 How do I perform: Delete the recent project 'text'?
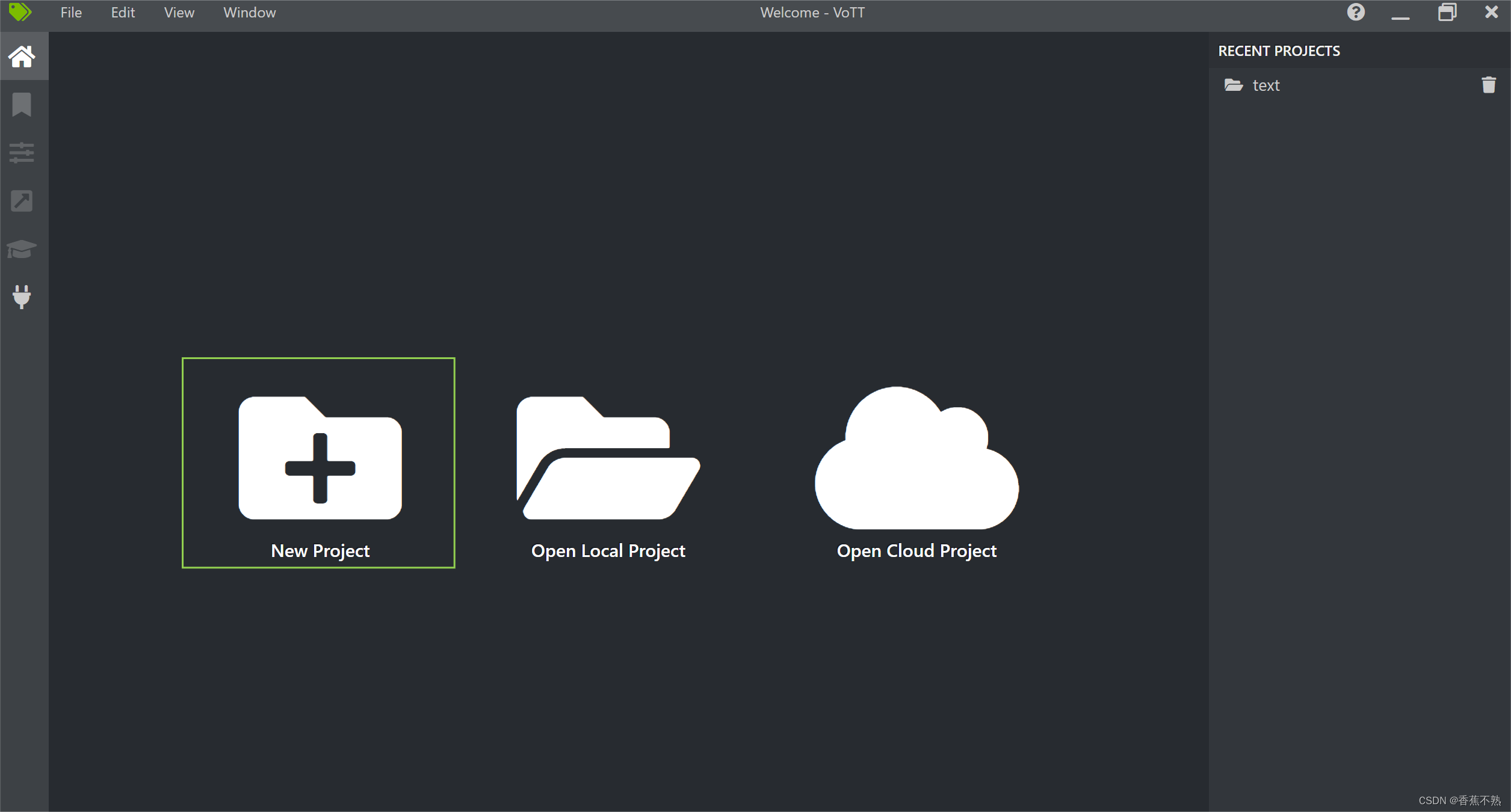1488,85
